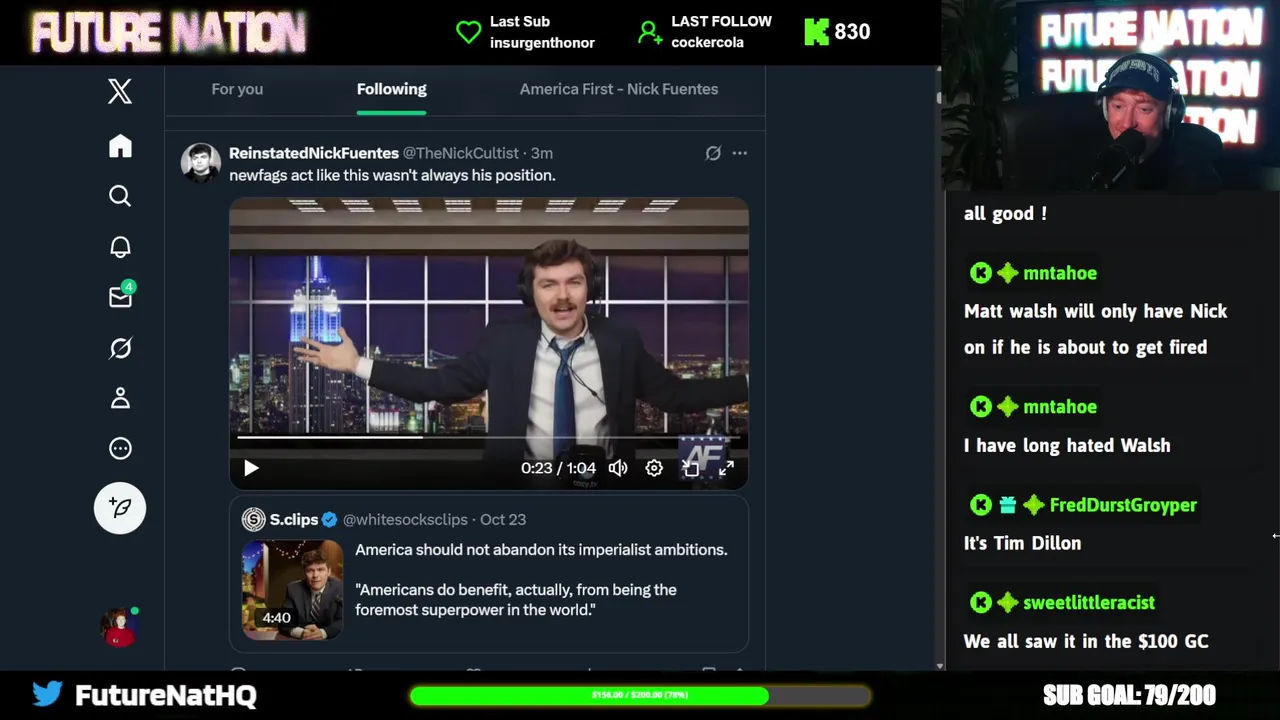The width and height of the screenshot is (1280, 720).
Task: Seek on the video progress bar
Action: (489, 437)
